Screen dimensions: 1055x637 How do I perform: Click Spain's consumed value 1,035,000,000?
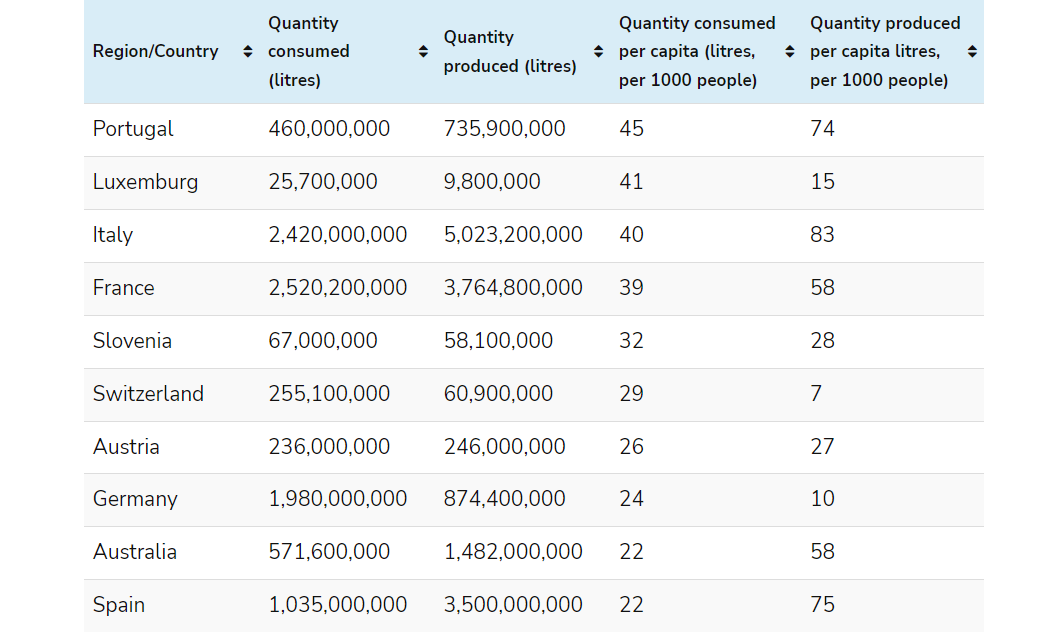click(338, 605)
